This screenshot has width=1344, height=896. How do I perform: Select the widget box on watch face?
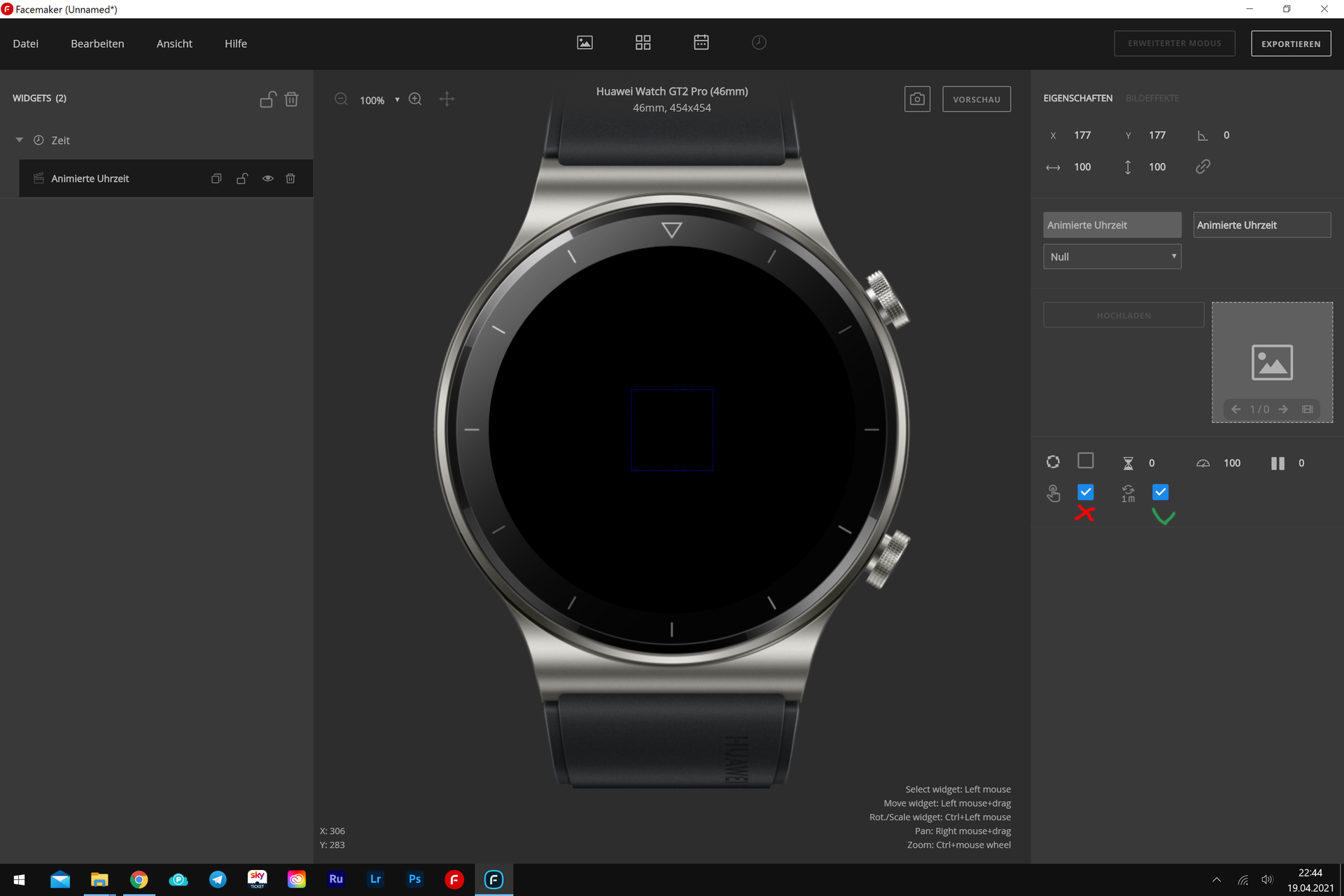(672, 430)
